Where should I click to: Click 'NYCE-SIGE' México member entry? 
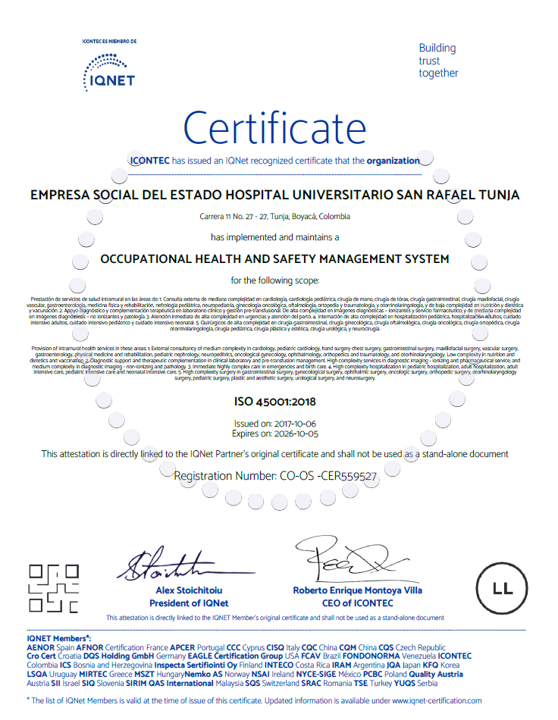coord(328,674)
